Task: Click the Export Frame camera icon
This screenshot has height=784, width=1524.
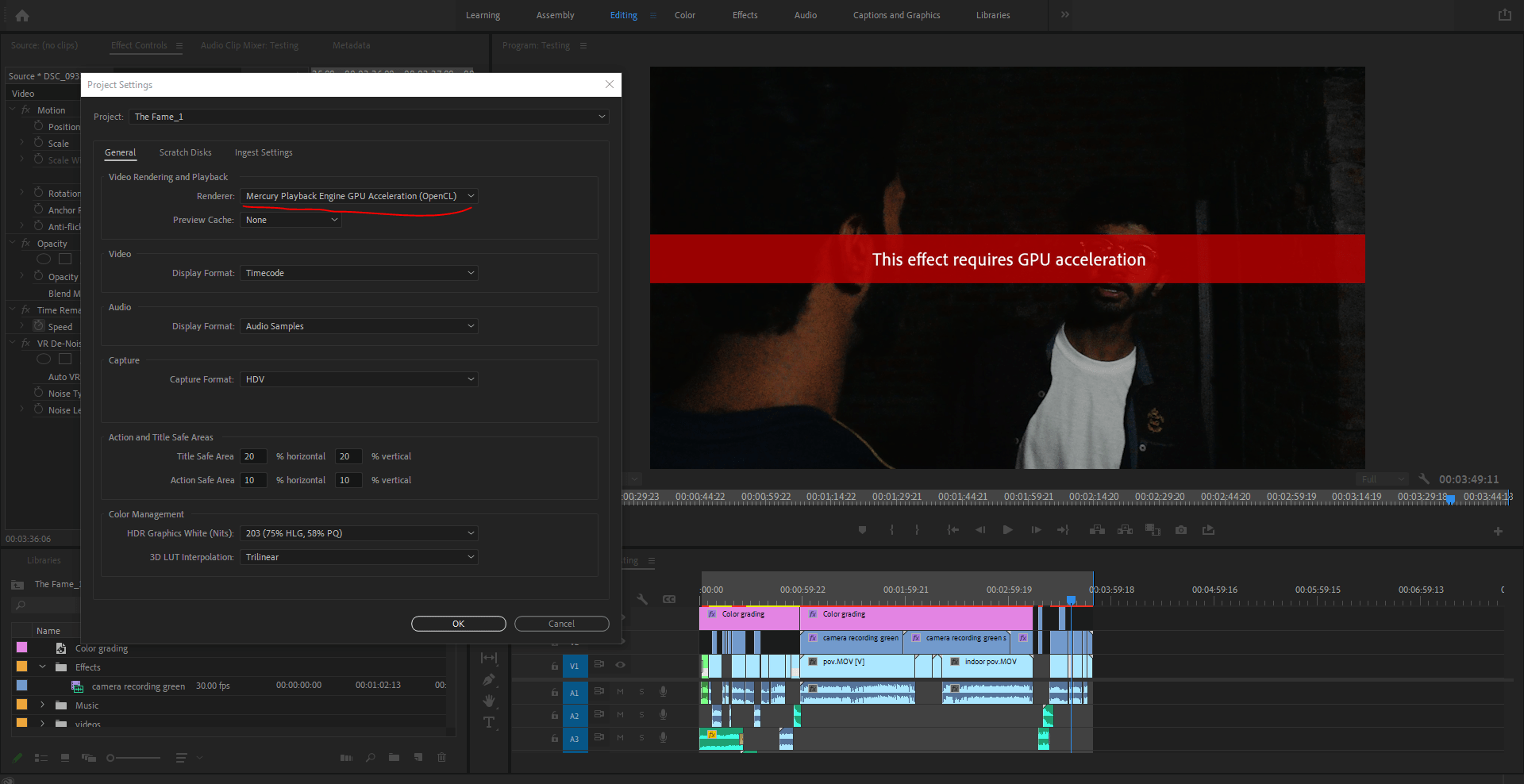Action: 1180,529
